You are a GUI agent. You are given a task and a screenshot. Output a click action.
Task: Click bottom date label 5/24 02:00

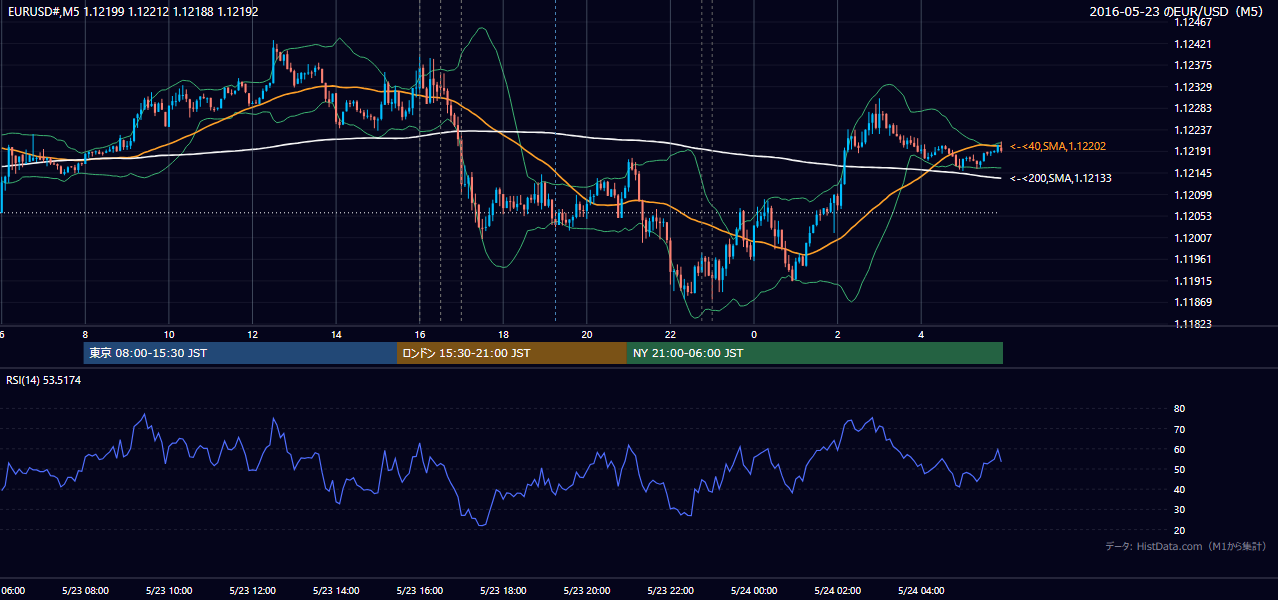point(838,591)
